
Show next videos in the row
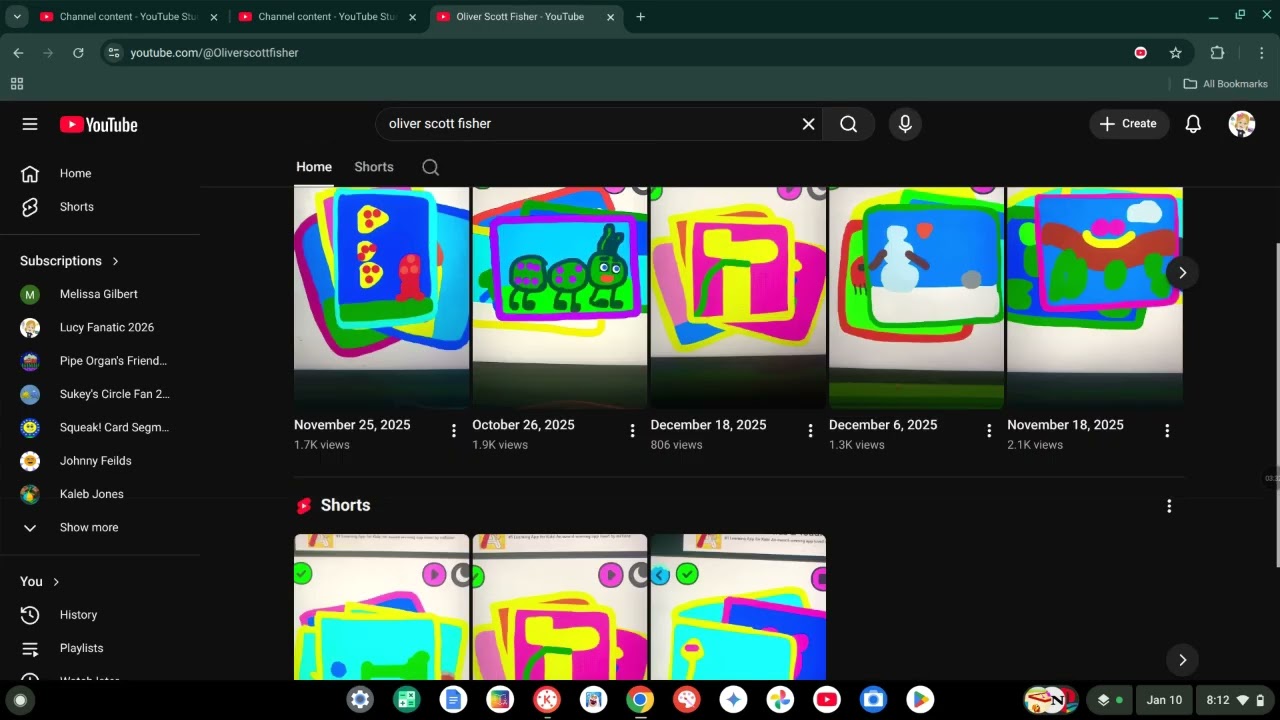pyautogui.click(x=1182, y=273)
